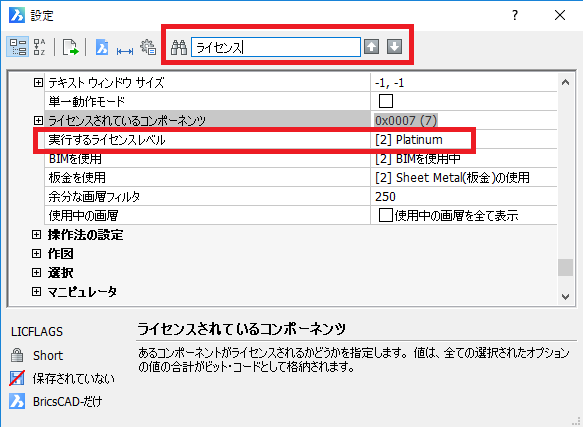The height and width of the screenshot is (427, 583).
Task: Find the next match with down arrow
Action: [x=394, y=47]
